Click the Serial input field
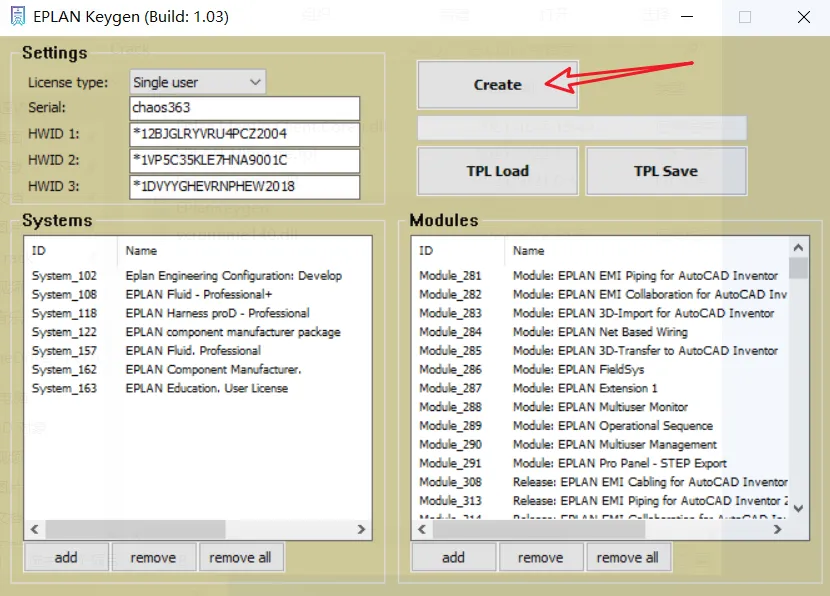Image resolution: width=830 pixels, height=596 pixels. click(245, 108)
